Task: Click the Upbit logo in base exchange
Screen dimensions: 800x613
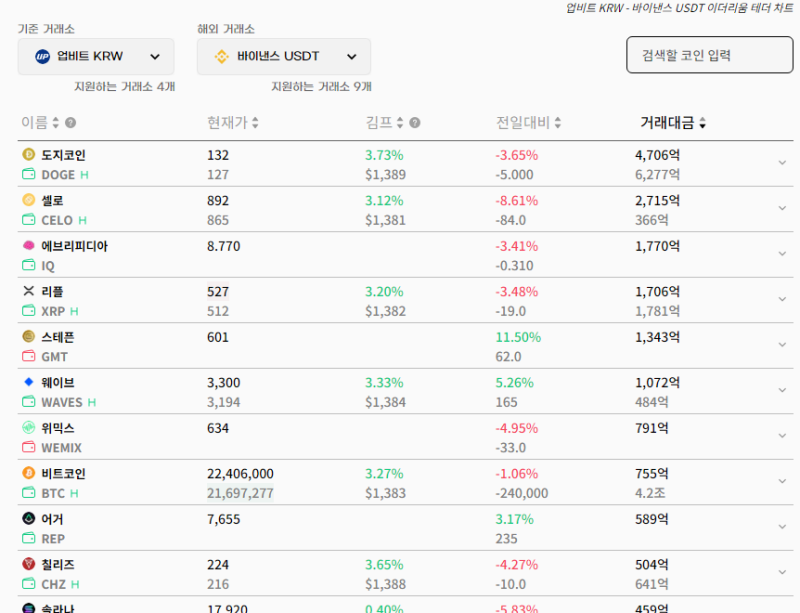Action: (x=42, y=57)
